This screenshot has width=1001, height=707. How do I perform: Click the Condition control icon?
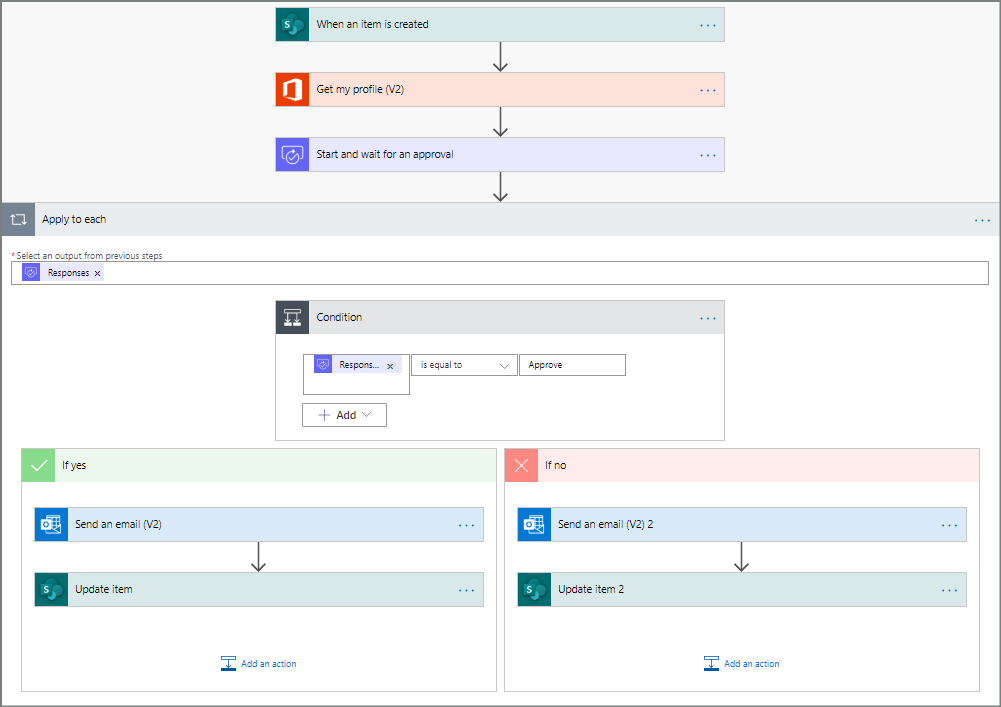[x=292, y=317]
